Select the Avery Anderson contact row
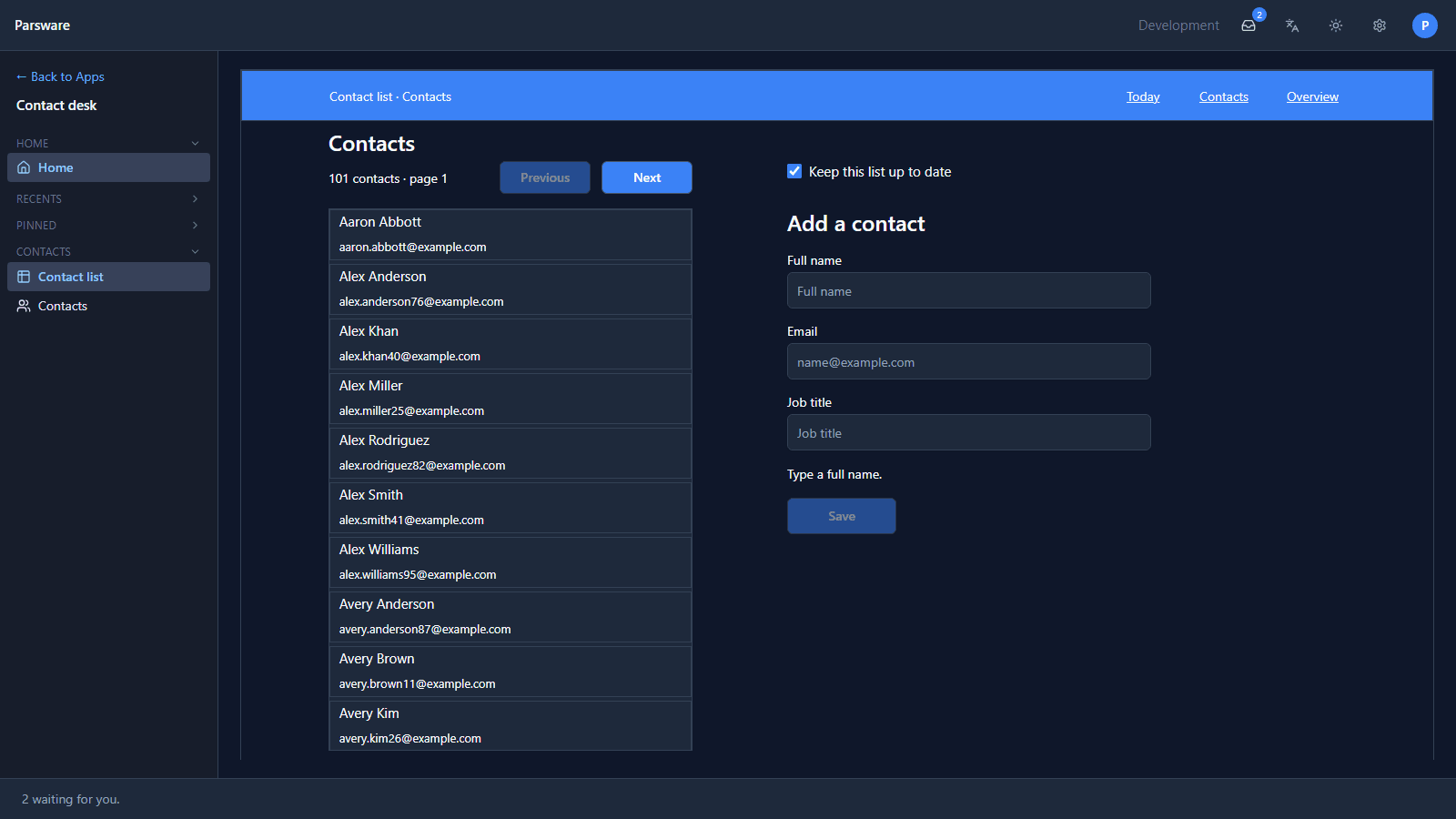Image resolution: width=1456 pixels, height=819 pixels. coord(511,617)
